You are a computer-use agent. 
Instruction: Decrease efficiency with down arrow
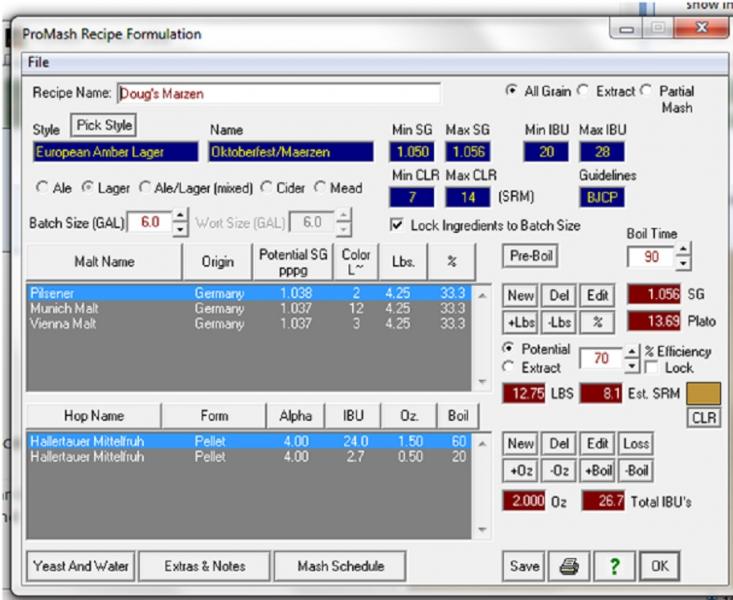[x=632, y=365]
